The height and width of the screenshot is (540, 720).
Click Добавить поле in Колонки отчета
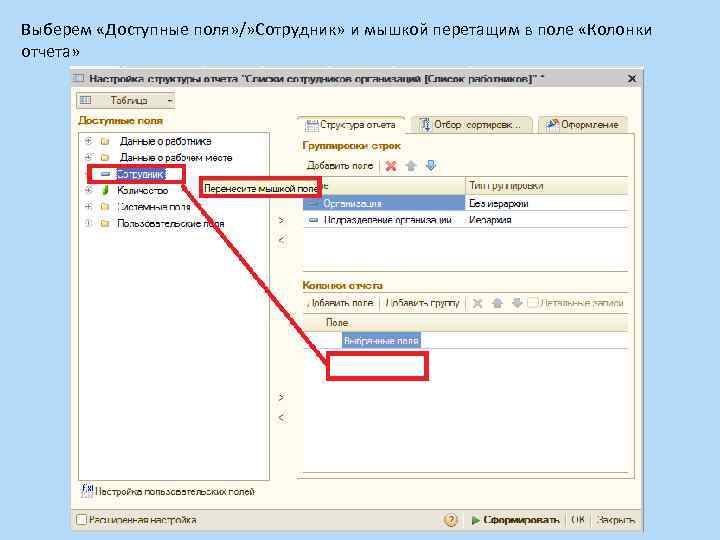pos(341,303)
